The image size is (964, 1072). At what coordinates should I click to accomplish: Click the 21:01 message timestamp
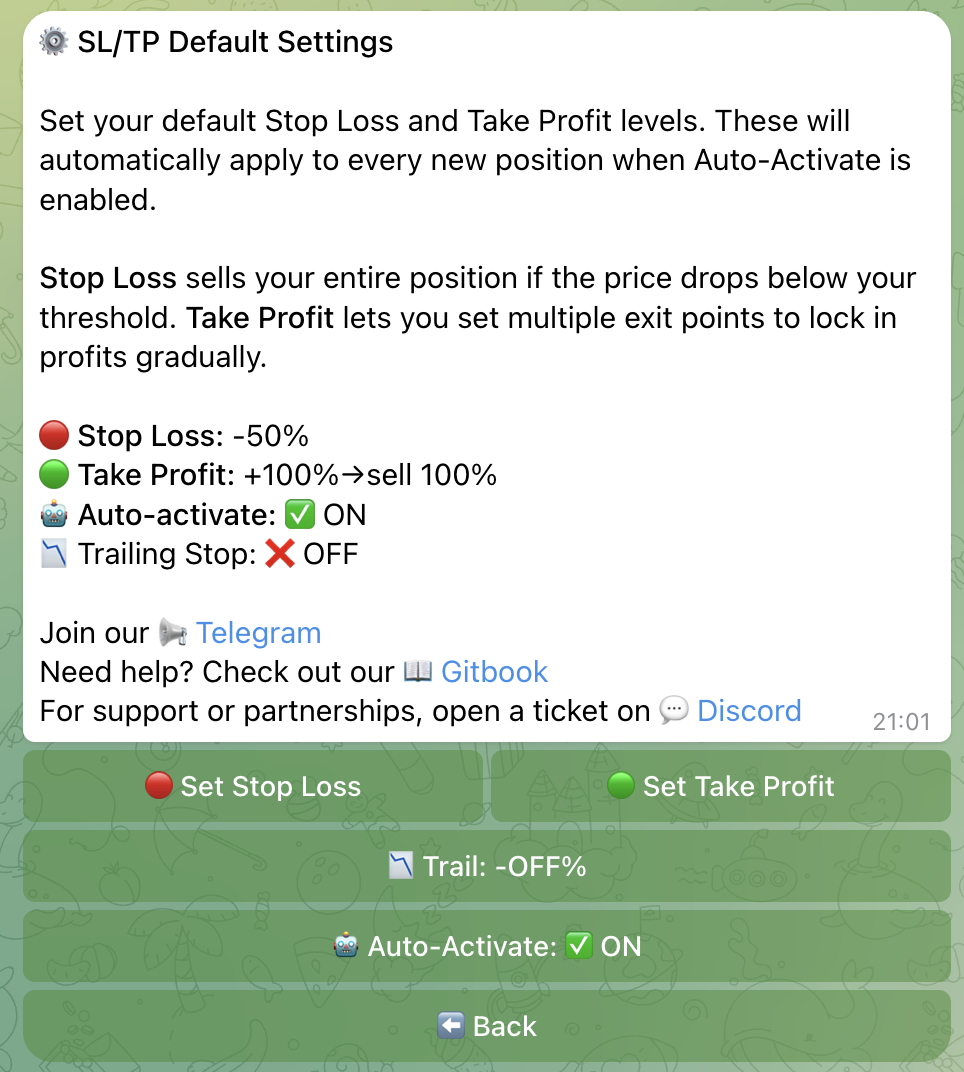(x=900, y=721)
